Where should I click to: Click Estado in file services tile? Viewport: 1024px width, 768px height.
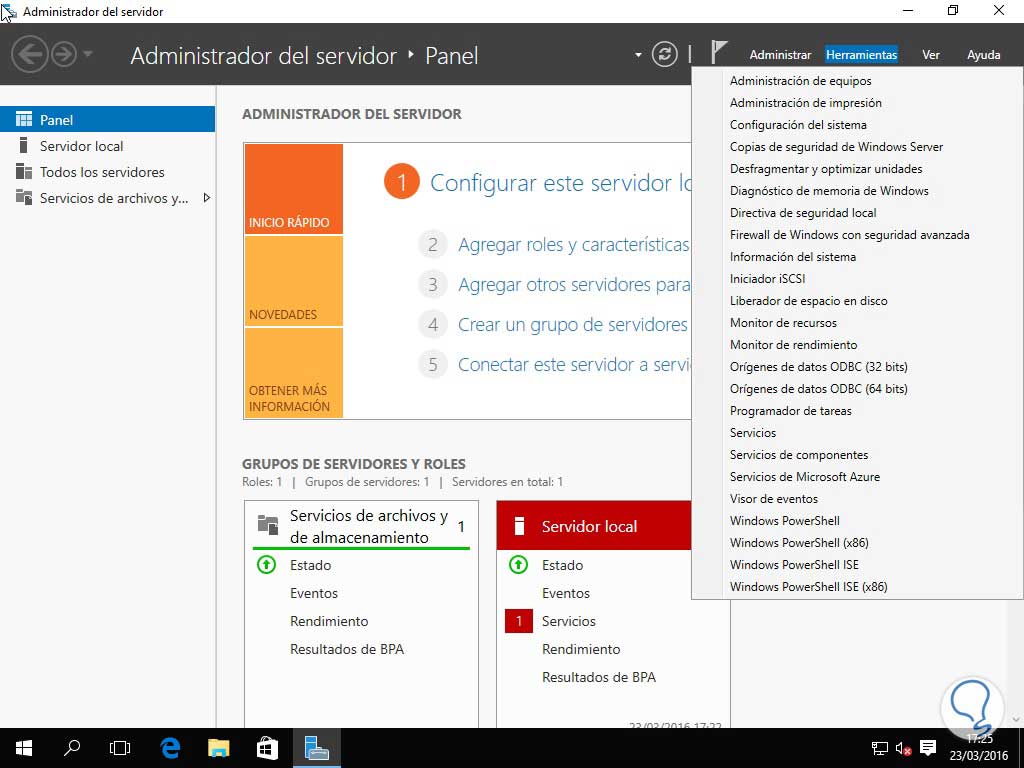pos(310,565)
